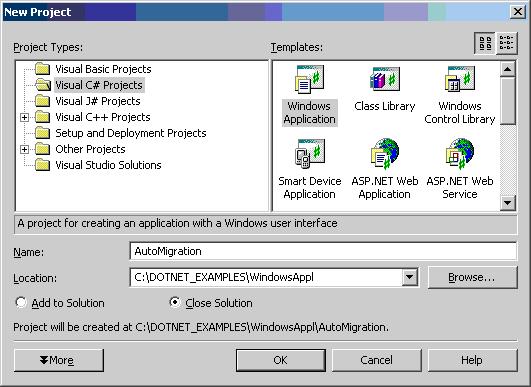Image resolution: width=531 pixels, height=387 pixels.
Task: Switch templates to large icons view
Action: tap(485, 43)
